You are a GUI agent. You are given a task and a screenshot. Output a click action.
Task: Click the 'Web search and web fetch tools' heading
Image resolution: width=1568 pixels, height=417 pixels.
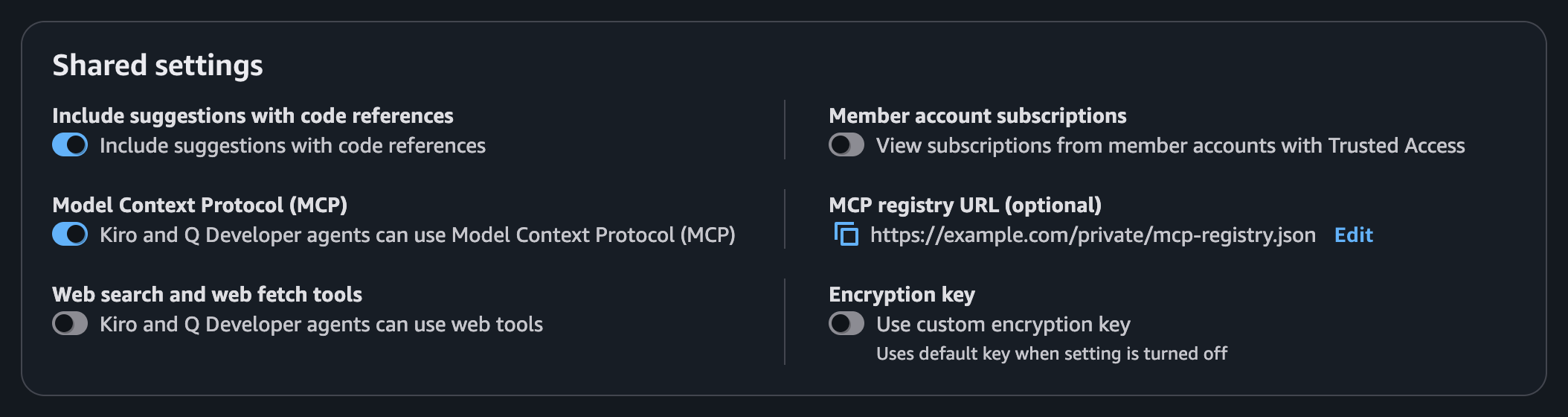tap(207, 295)
